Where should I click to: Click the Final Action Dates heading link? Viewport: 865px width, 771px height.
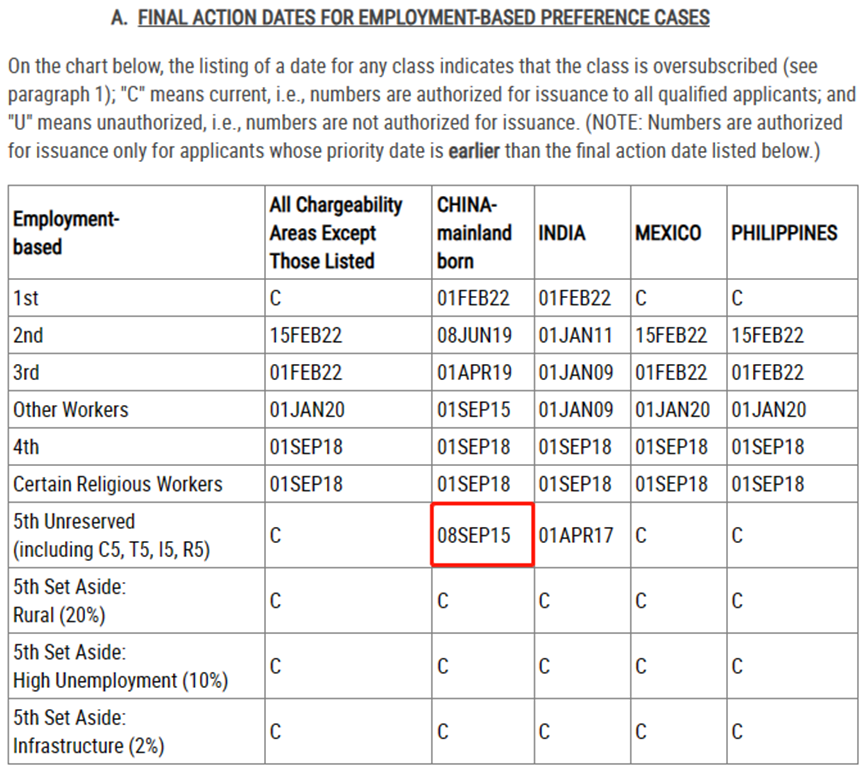[424, 18]
